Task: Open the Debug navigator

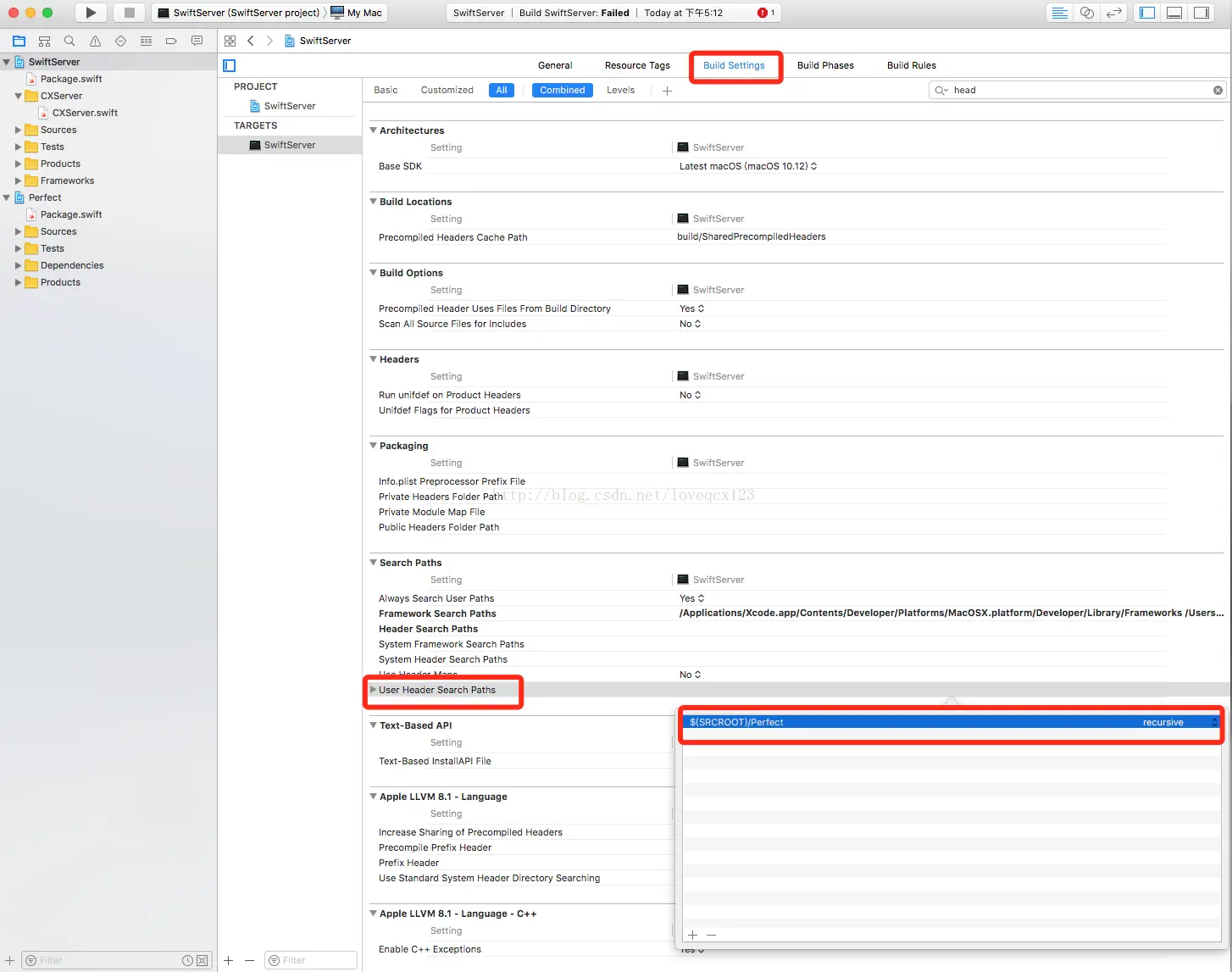Action: pos(146,41)
